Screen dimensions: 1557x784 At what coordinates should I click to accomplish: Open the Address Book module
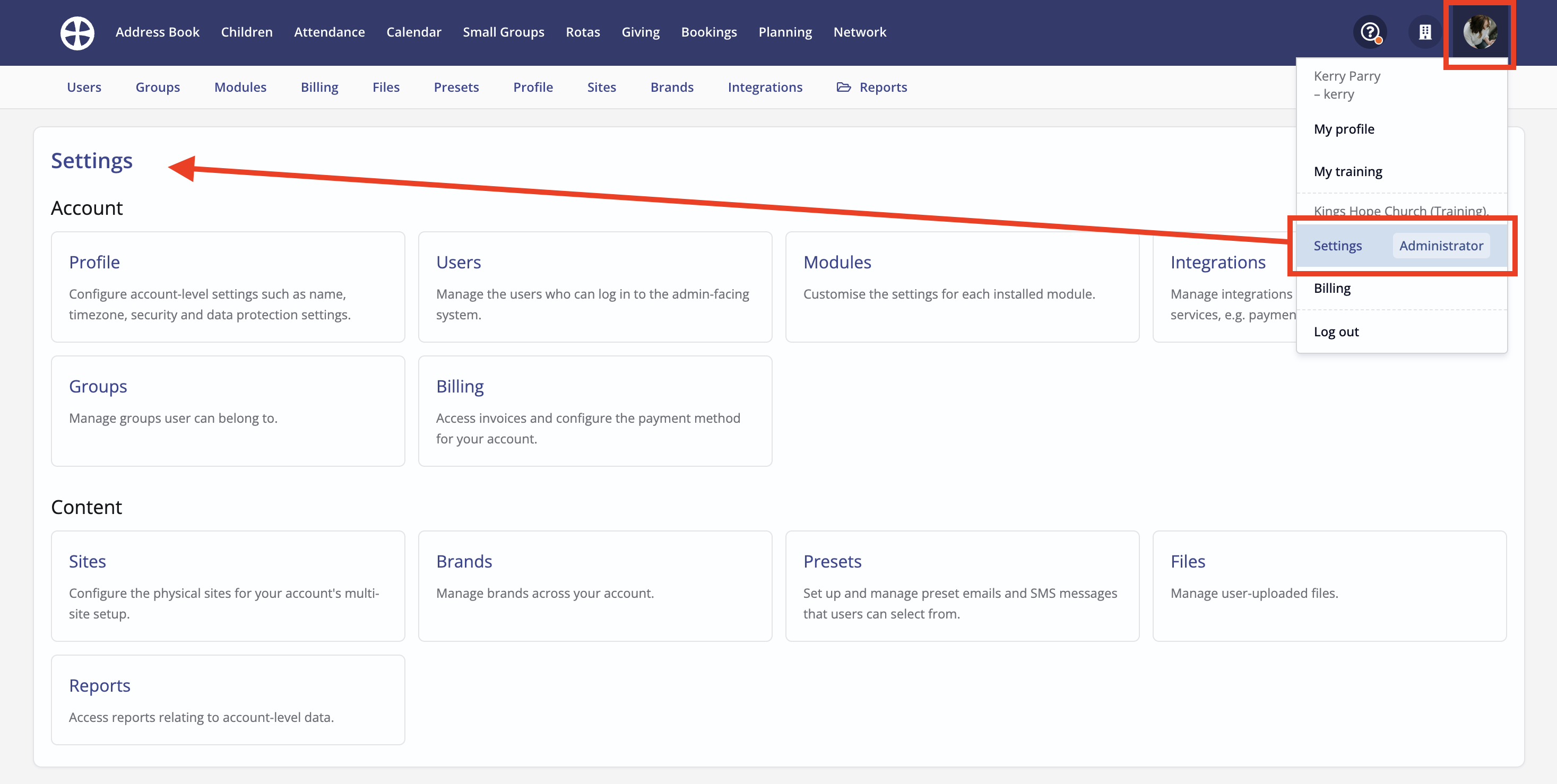click(157, 32)
